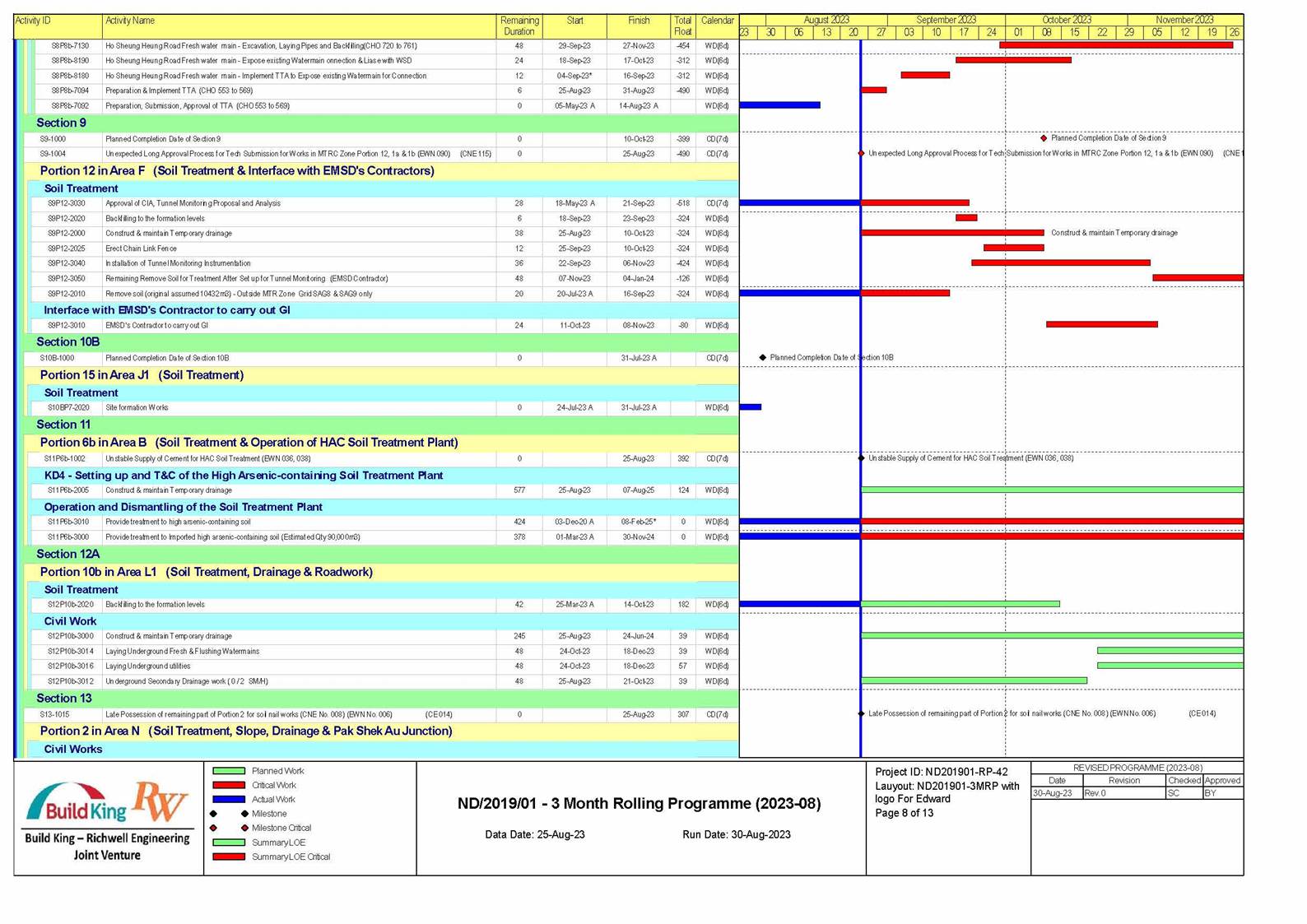Click the remaining duration value 577
Screen dimensions: 1307x924
click(x=519, y=490)
